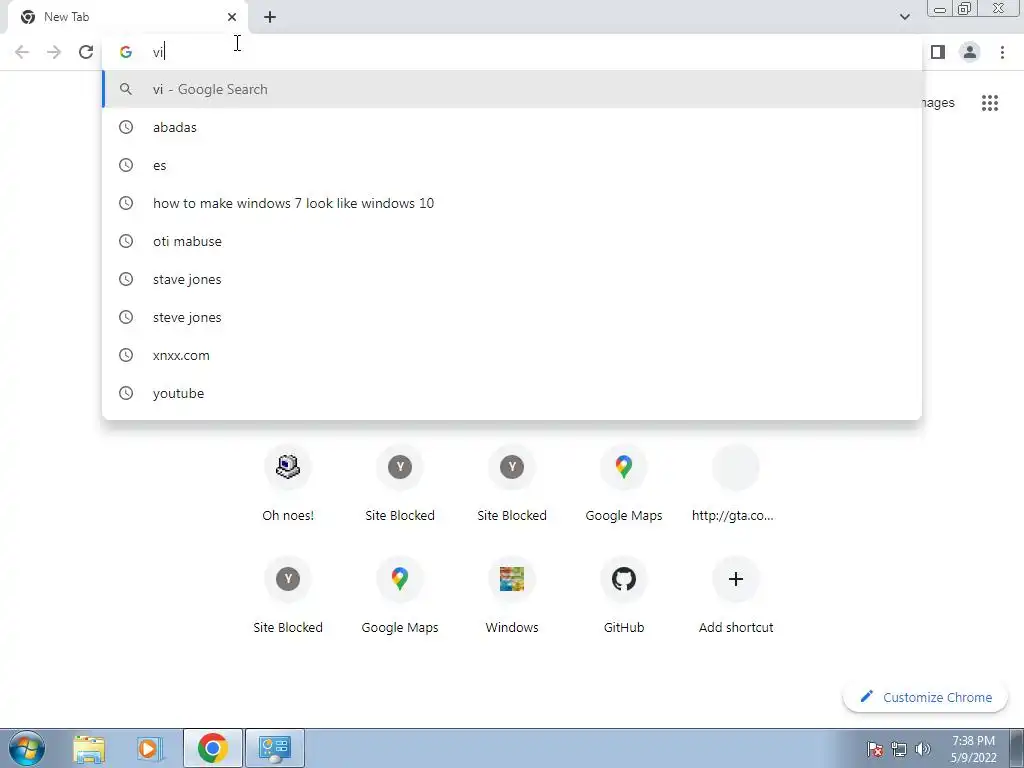Click the Google G icon in address bar

coord(126,52)
